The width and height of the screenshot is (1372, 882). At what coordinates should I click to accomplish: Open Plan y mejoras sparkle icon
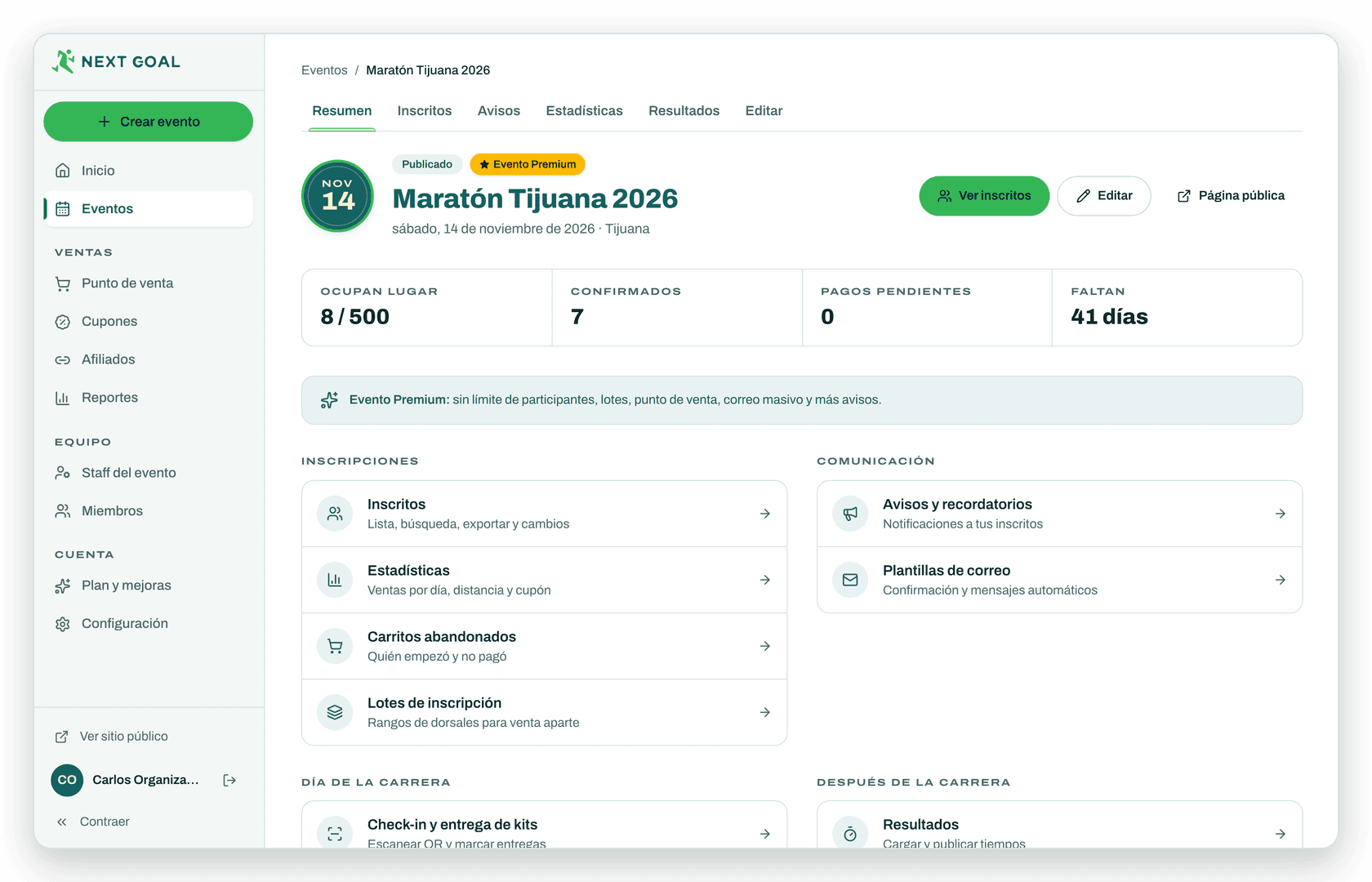pos(63,586)
